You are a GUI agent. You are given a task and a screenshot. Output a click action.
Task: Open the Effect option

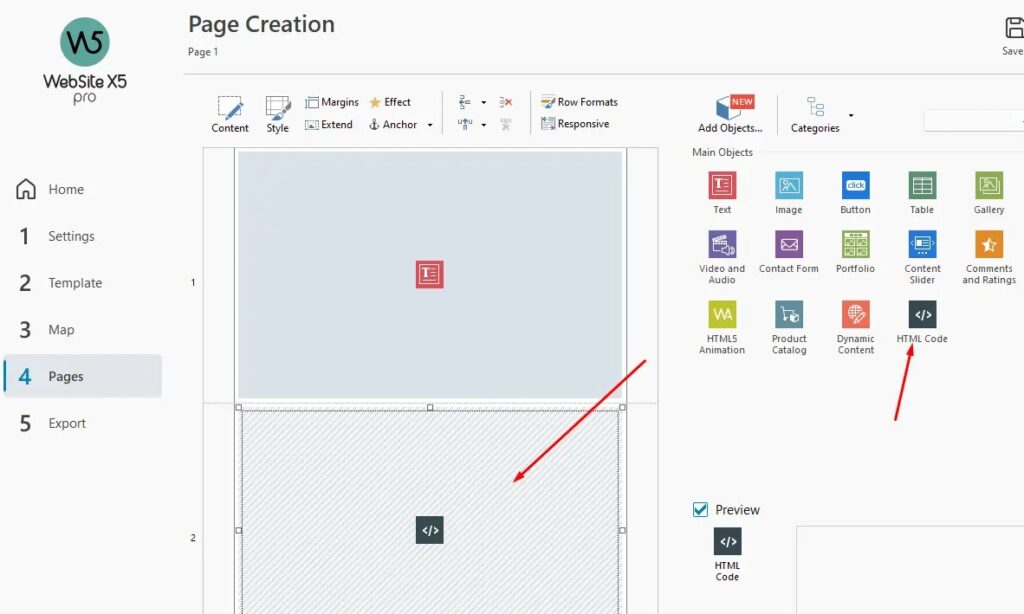tap(390, 102)
